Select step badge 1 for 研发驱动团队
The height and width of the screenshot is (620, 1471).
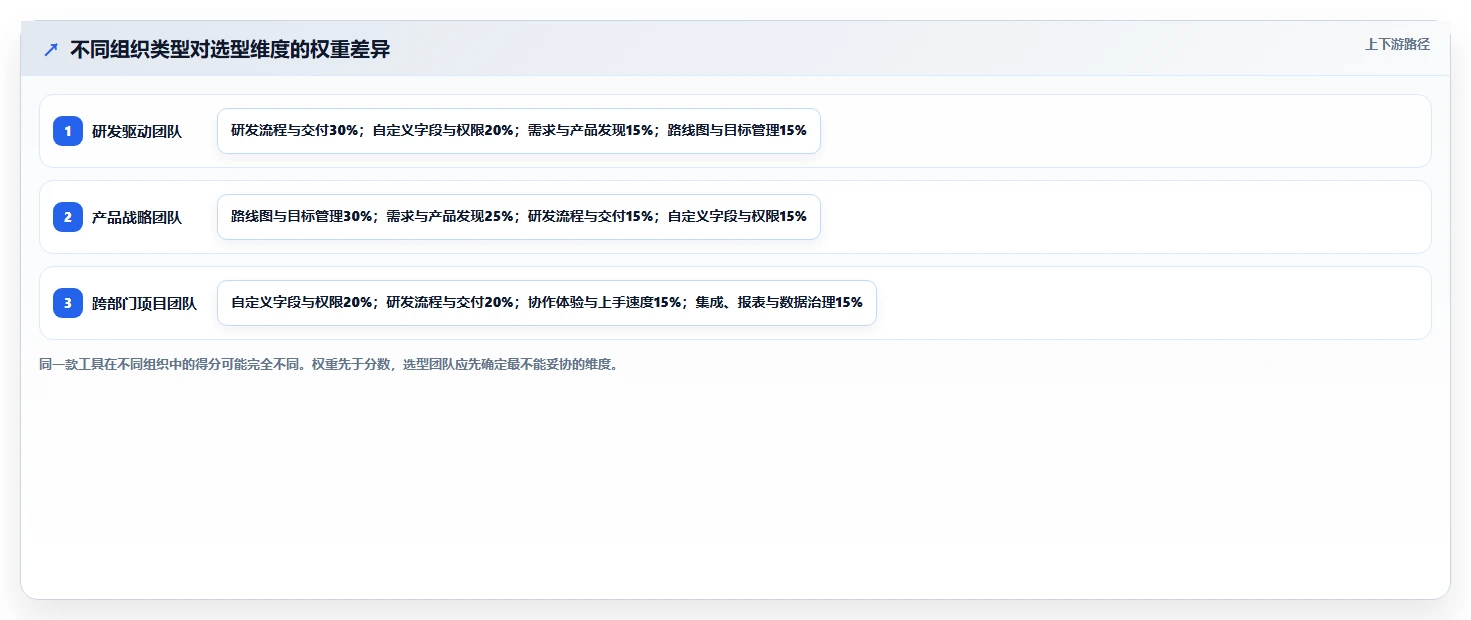(68, 131)
